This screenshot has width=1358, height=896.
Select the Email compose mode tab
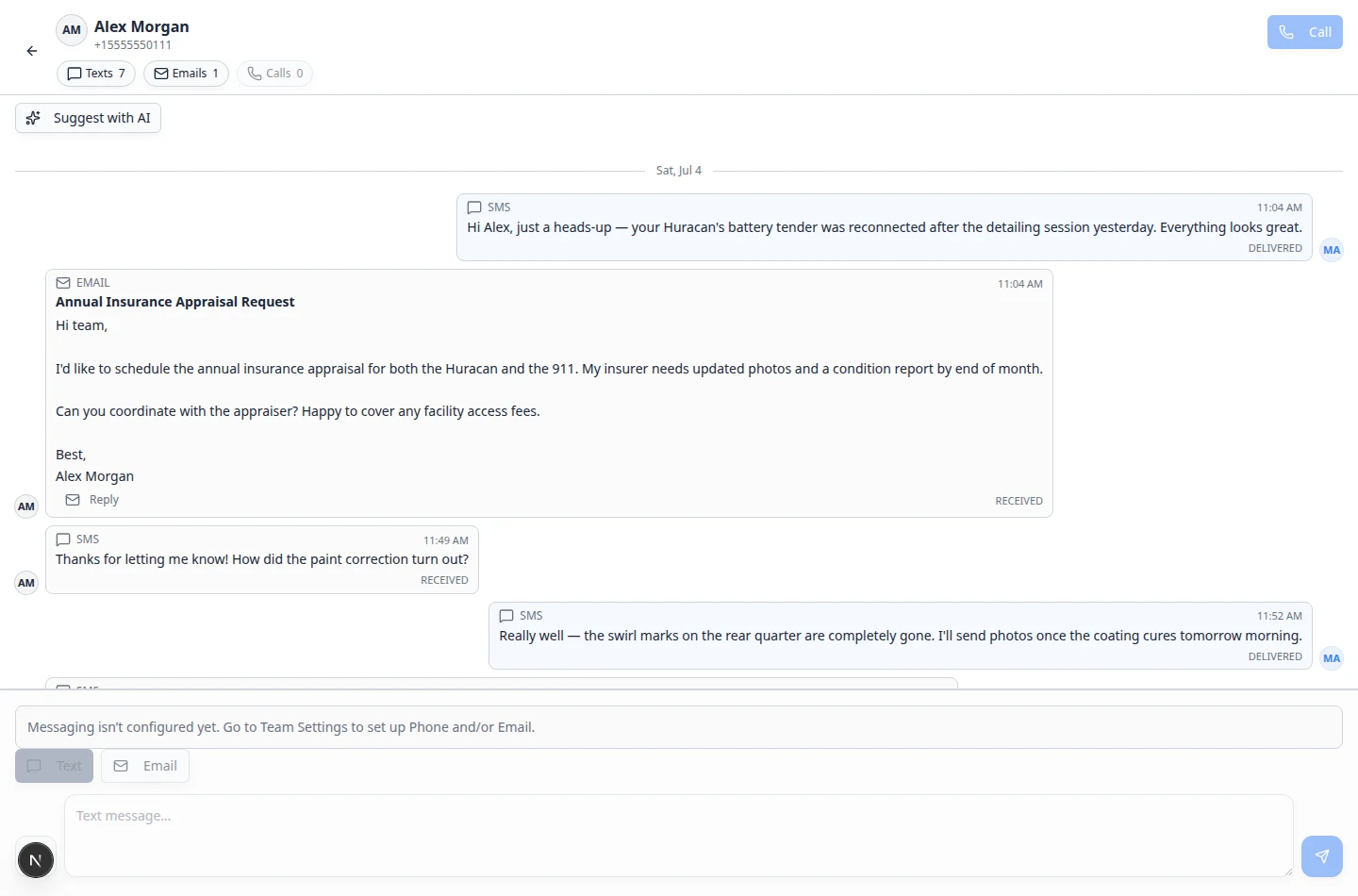point(145,766)
